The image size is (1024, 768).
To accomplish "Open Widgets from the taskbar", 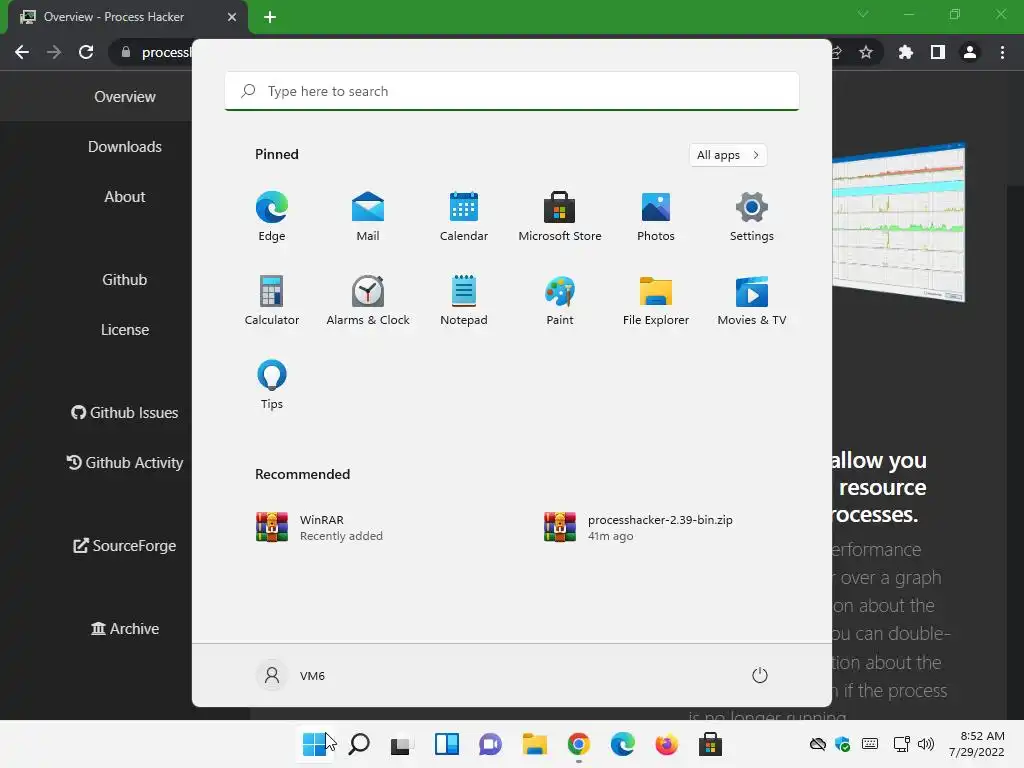I will [447, 744].
